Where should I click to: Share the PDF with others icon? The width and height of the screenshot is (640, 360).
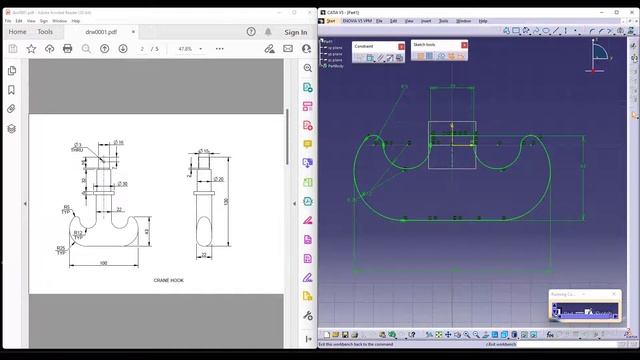point(306,49)
